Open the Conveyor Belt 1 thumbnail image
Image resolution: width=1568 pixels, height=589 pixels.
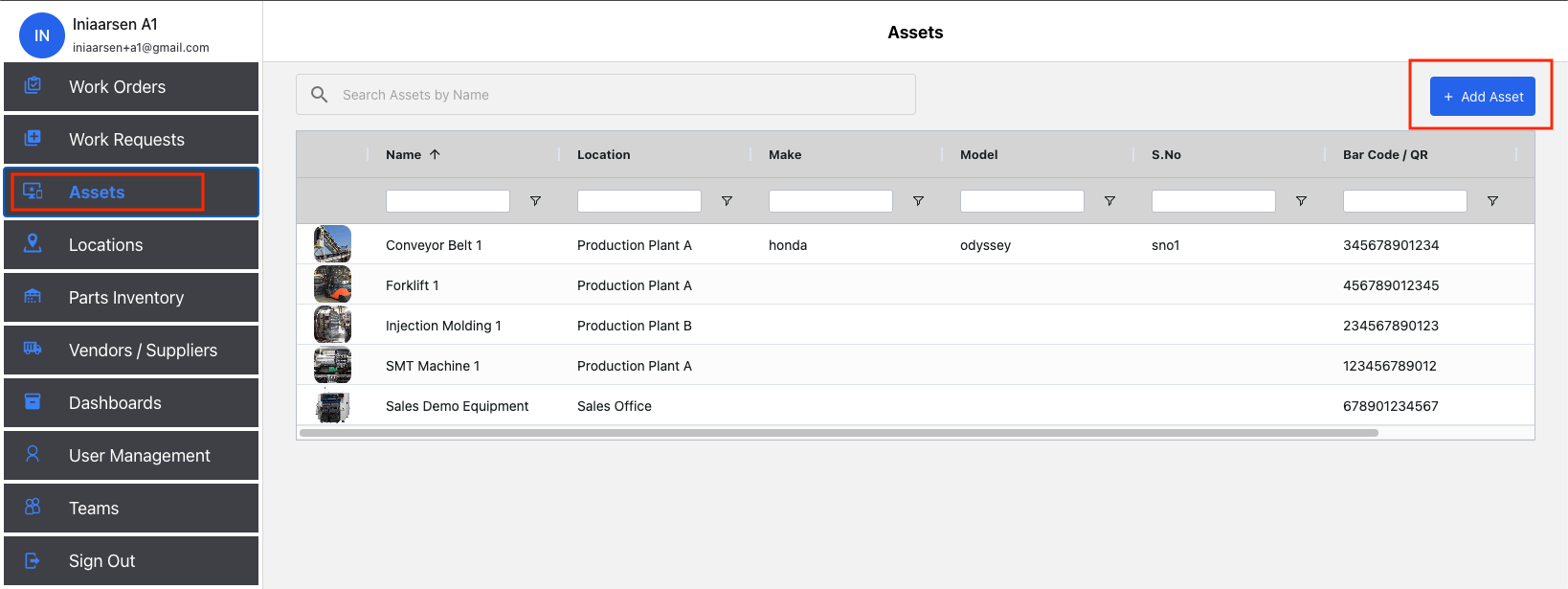(332, 244)
